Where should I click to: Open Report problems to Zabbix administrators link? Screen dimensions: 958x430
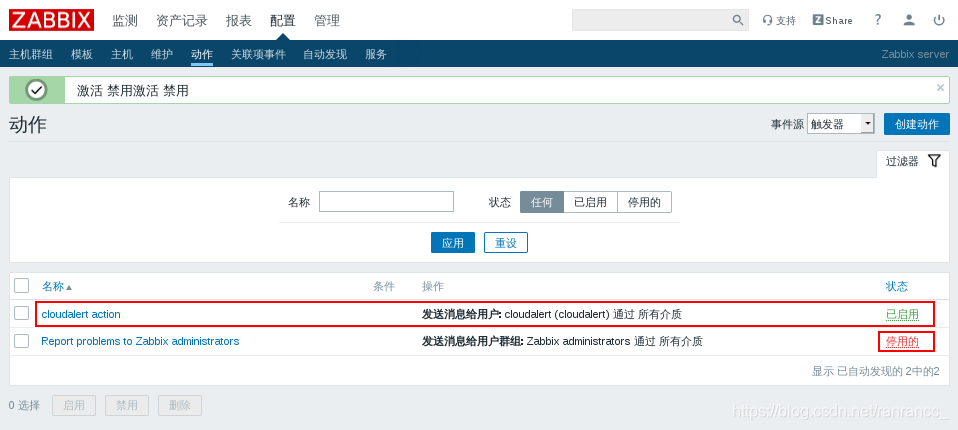click(140, 341)
